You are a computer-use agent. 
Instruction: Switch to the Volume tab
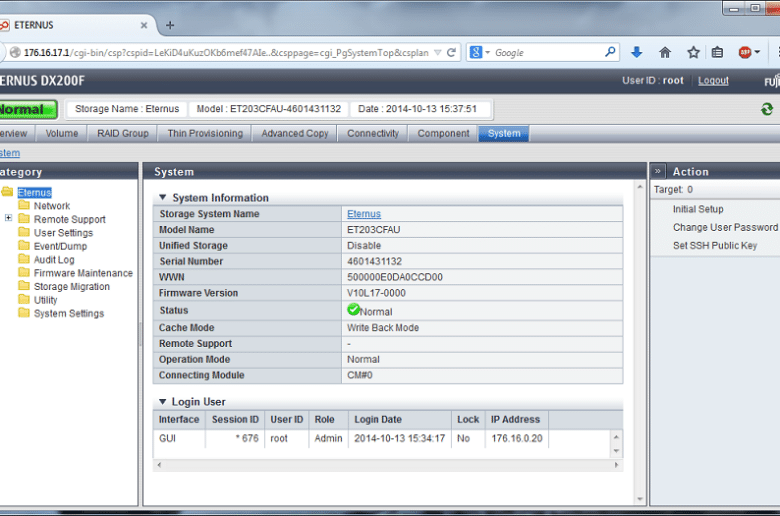tap(62, 133)
